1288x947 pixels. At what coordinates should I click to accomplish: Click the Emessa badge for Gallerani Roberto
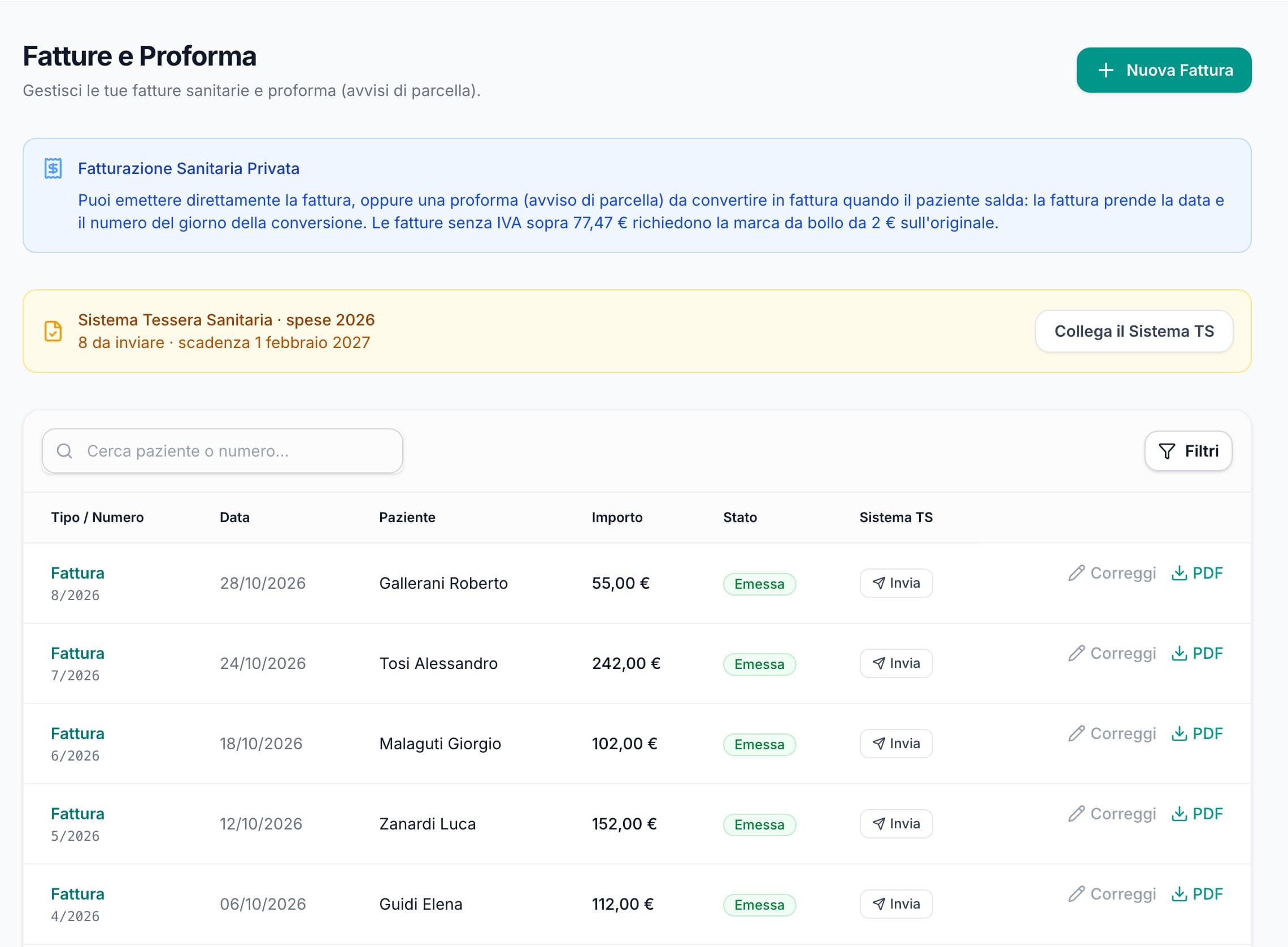759,584
